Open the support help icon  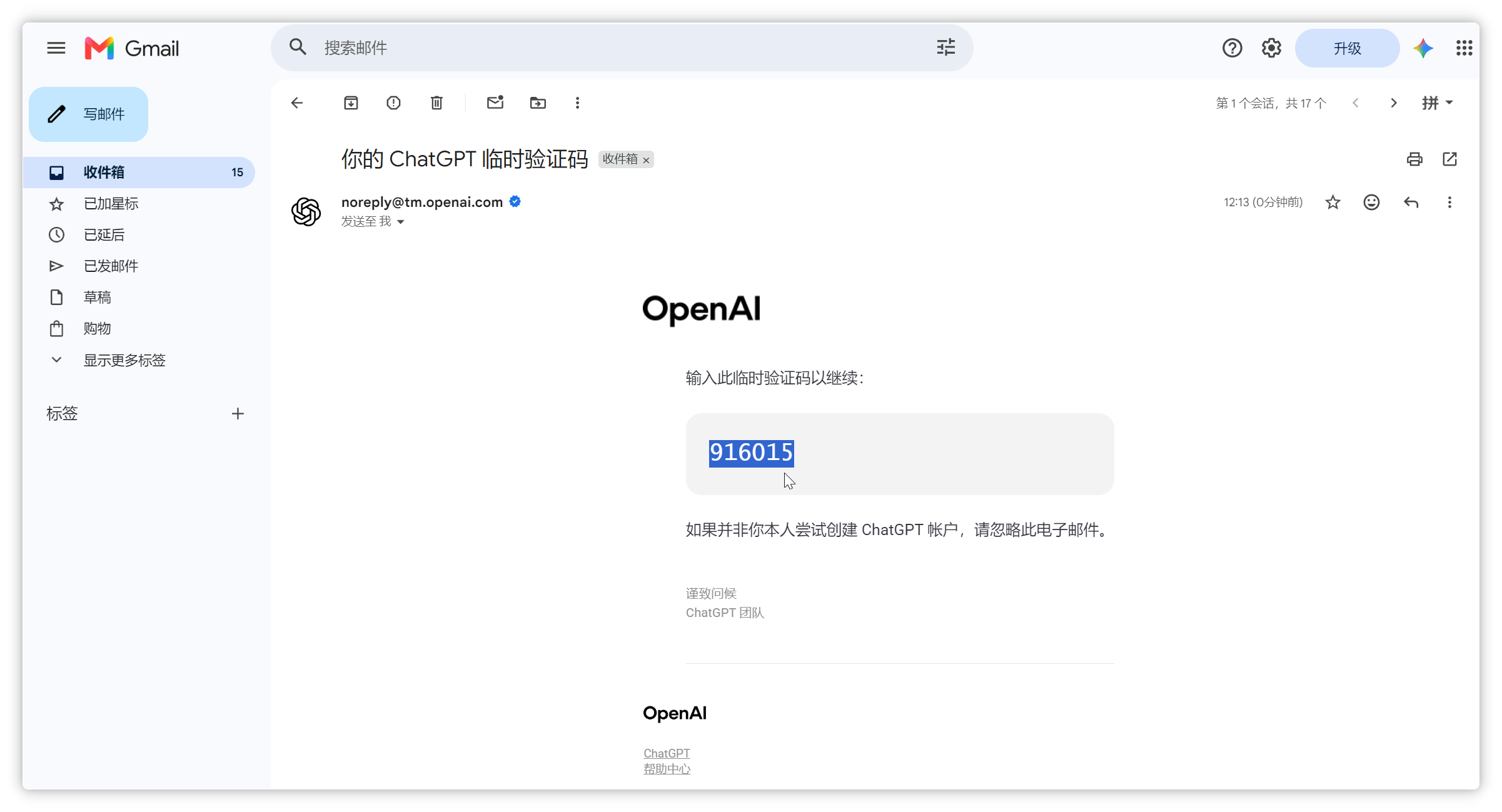[1232, 48]
